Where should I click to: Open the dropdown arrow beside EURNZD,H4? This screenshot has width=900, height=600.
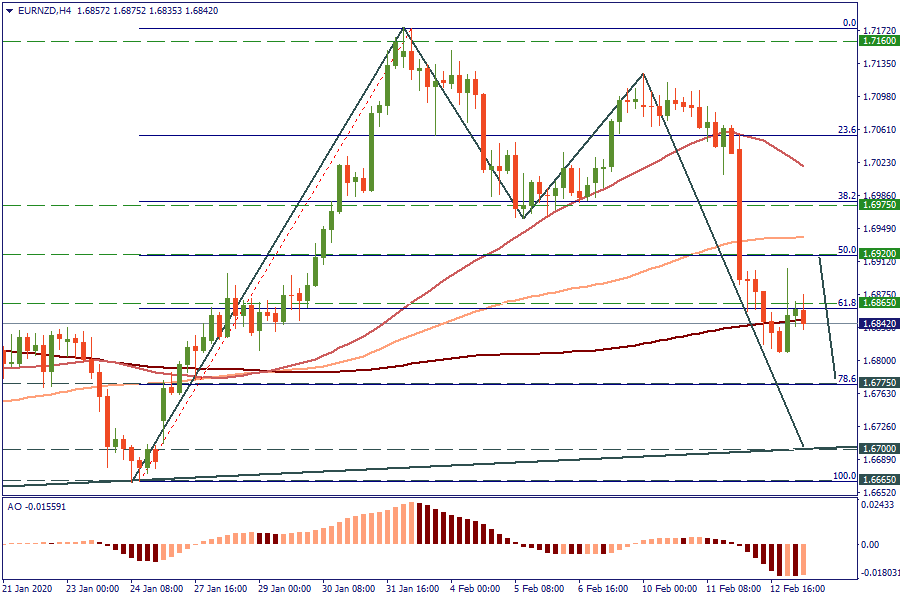(9, 10)
